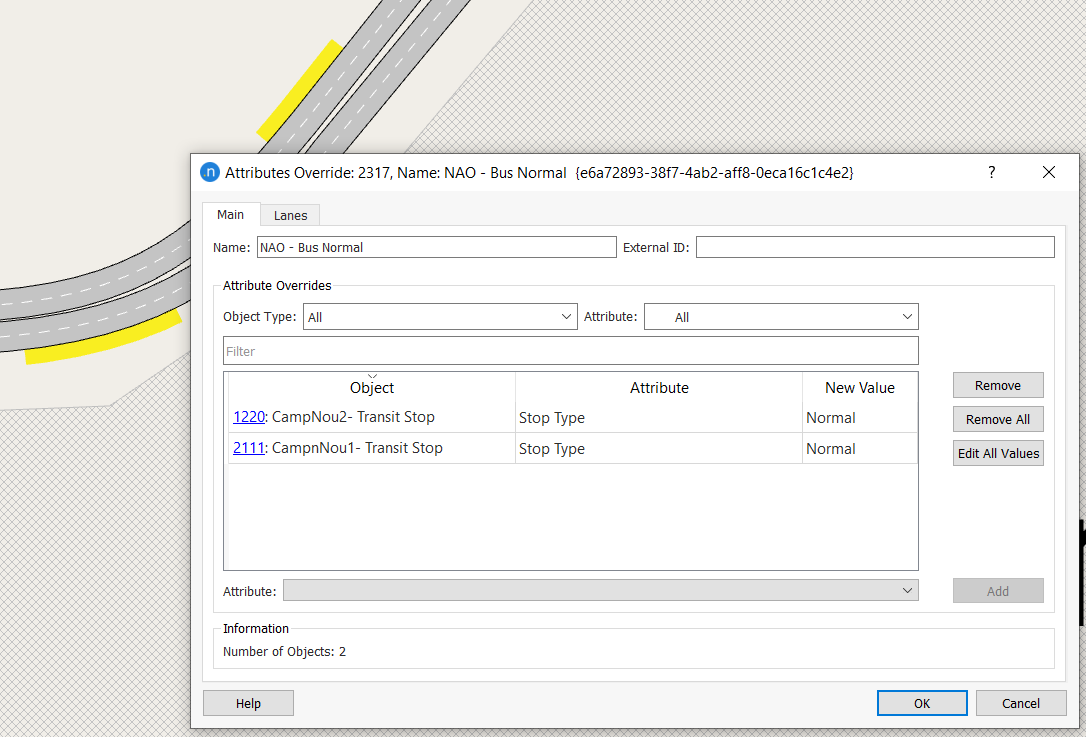The image size is (1086, 737).
Task: Open the Object Type dropdown
Action: (x=440, y=317)
